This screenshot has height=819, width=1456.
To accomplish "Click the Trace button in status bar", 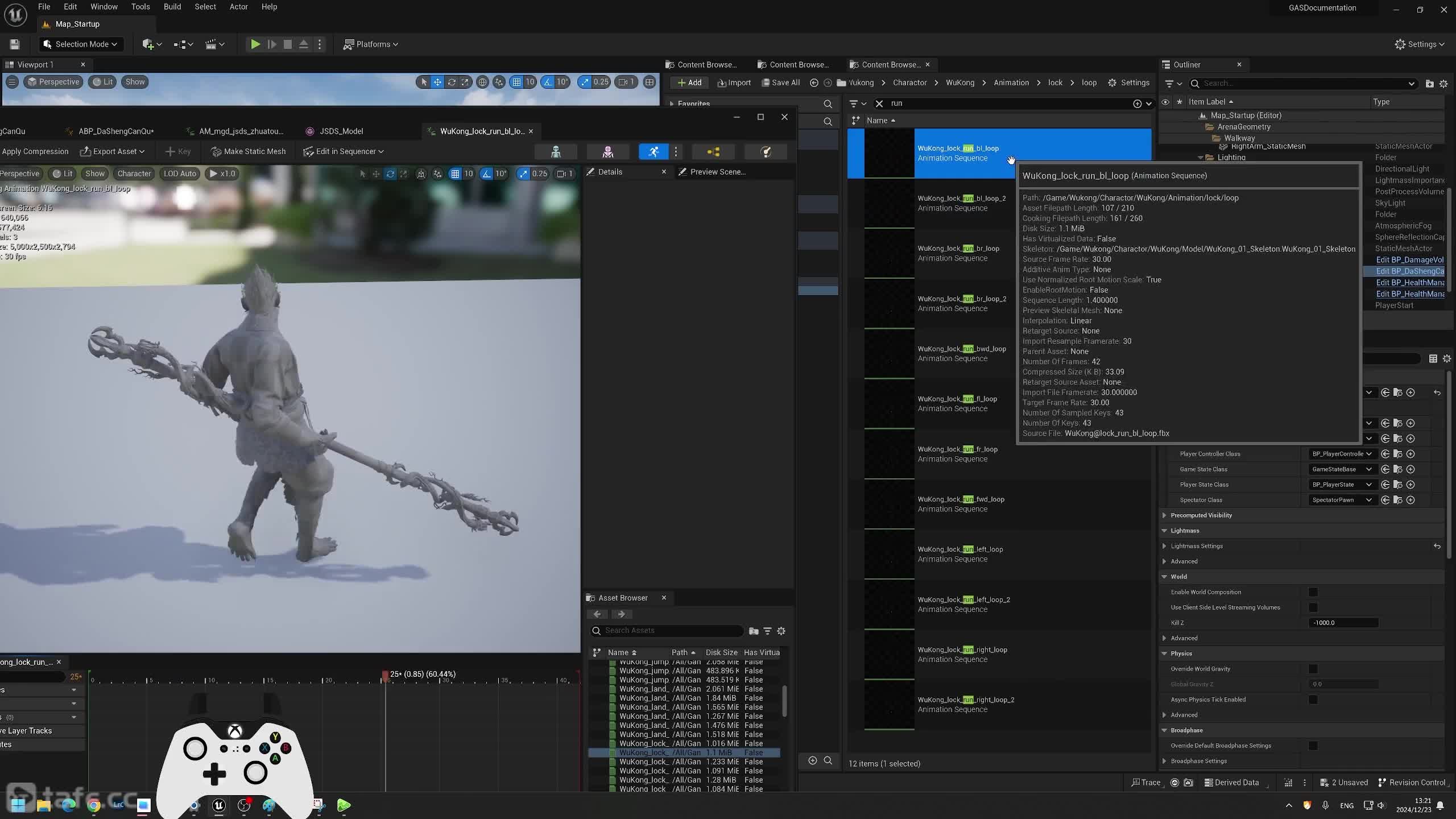I will coord(1145,783).
